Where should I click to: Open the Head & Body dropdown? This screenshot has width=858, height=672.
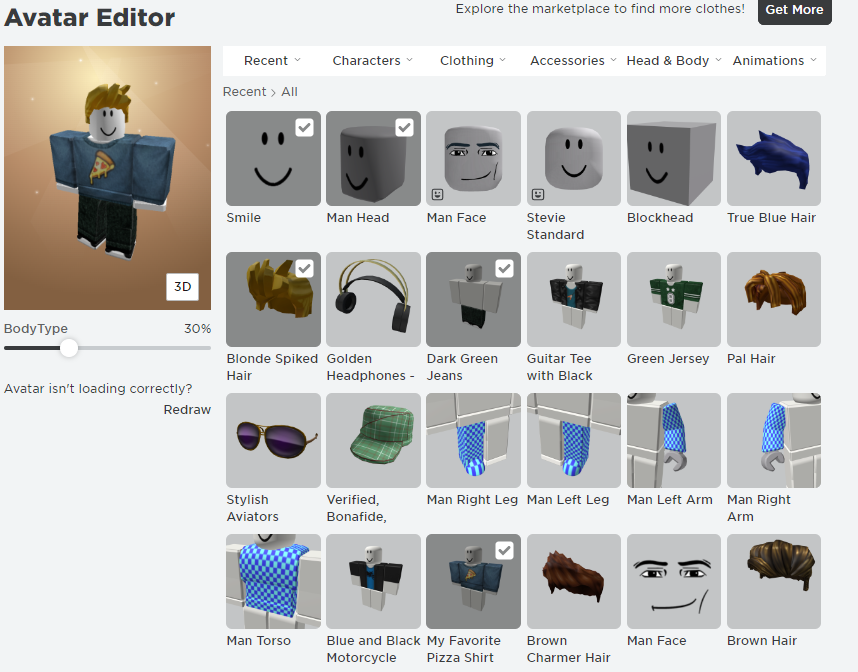[x=674, y=61]
